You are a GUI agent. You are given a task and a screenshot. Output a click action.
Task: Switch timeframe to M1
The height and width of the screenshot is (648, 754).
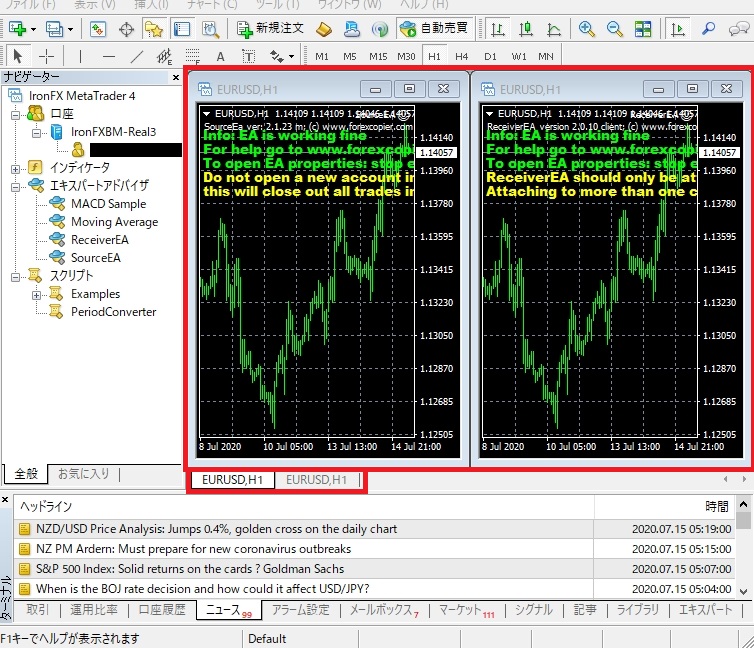[322, 57]
